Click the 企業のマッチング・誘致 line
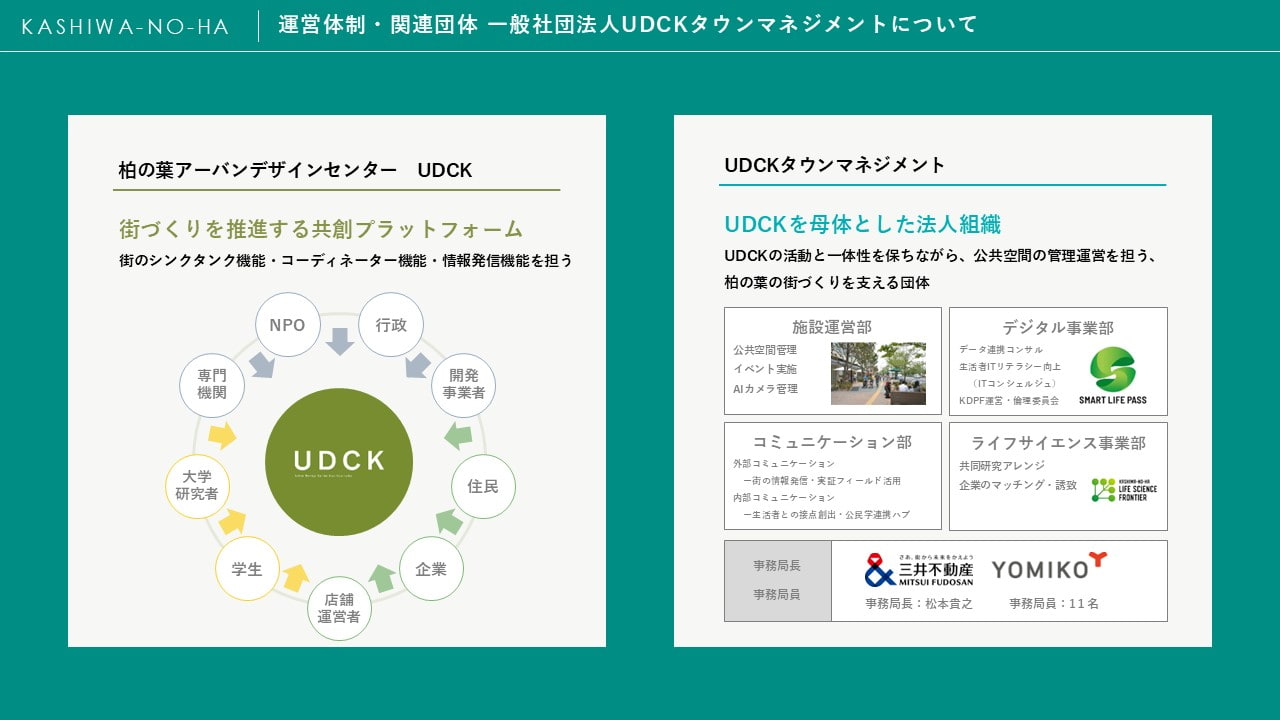 coord(1018,485)
